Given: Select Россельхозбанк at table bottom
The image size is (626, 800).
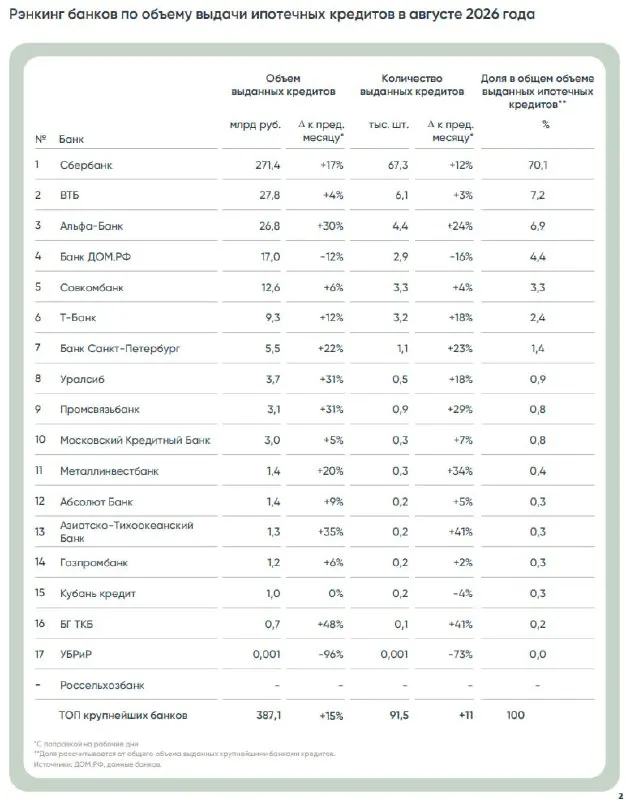Looking at the screenshot, I should click(102, 685).
